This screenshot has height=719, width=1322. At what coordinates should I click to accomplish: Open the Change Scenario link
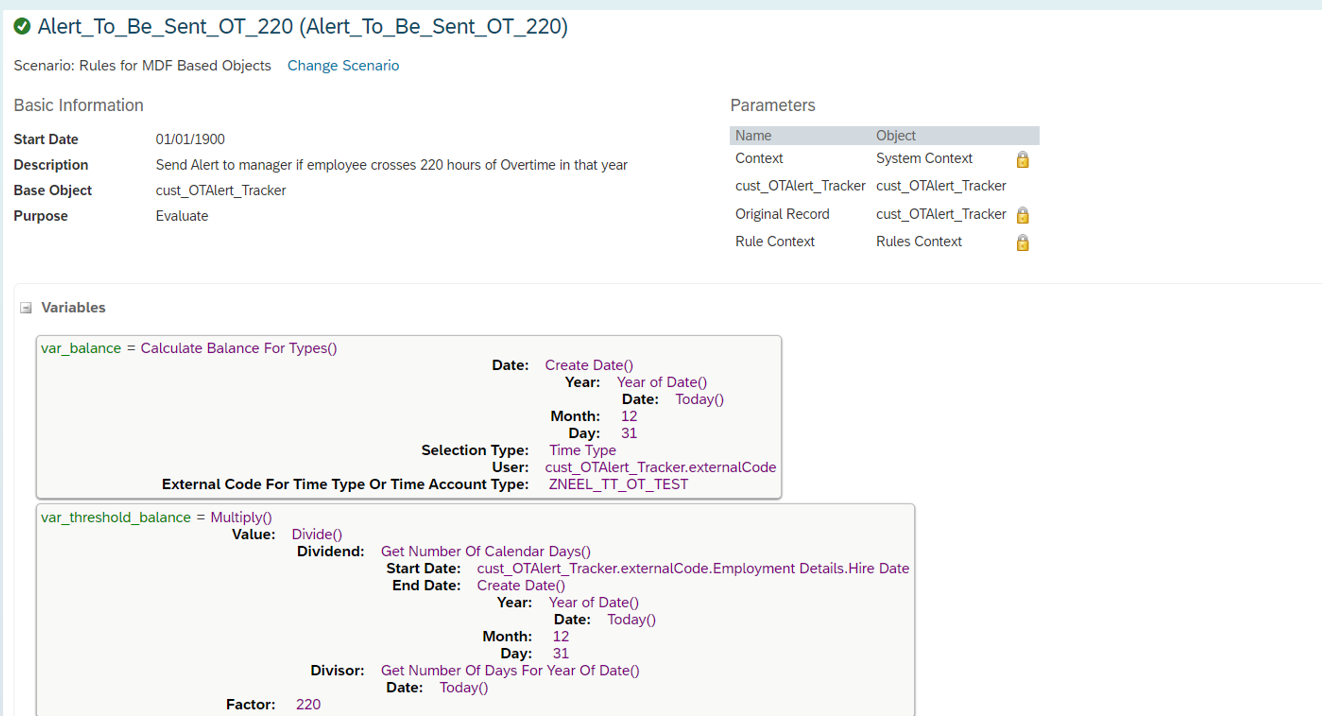pos(343,66)
